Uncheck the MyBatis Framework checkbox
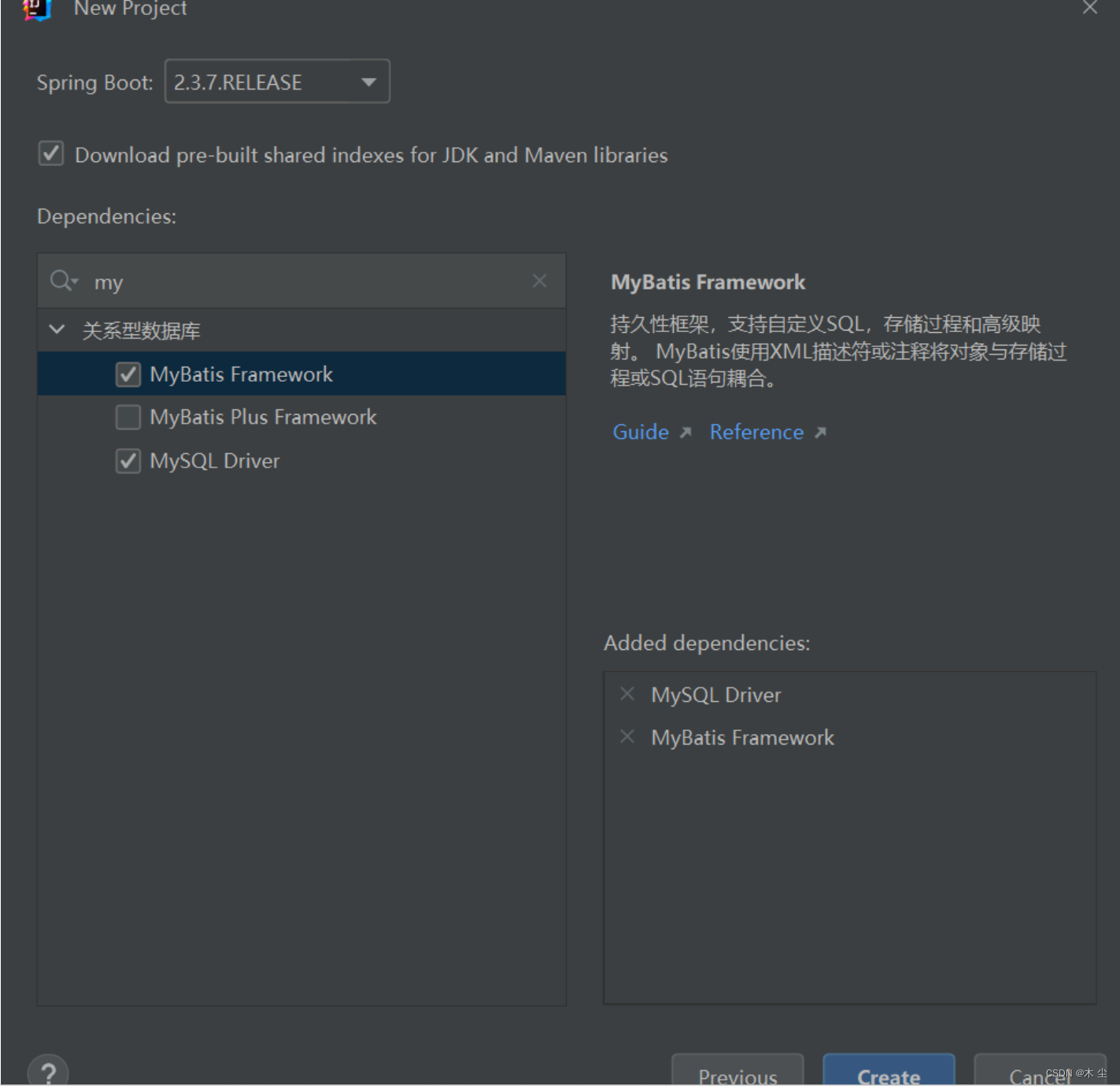This screenshot has width=1120, height=1086. point(128,375)
